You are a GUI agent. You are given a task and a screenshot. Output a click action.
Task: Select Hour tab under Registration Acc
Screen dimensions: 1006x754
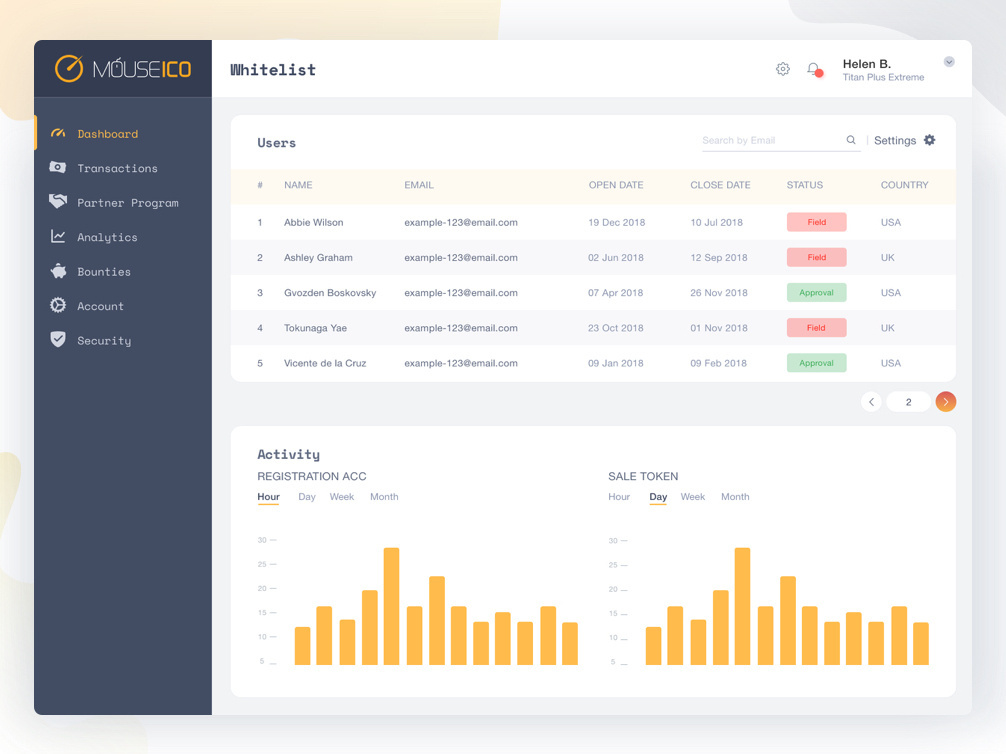[268, 497]
